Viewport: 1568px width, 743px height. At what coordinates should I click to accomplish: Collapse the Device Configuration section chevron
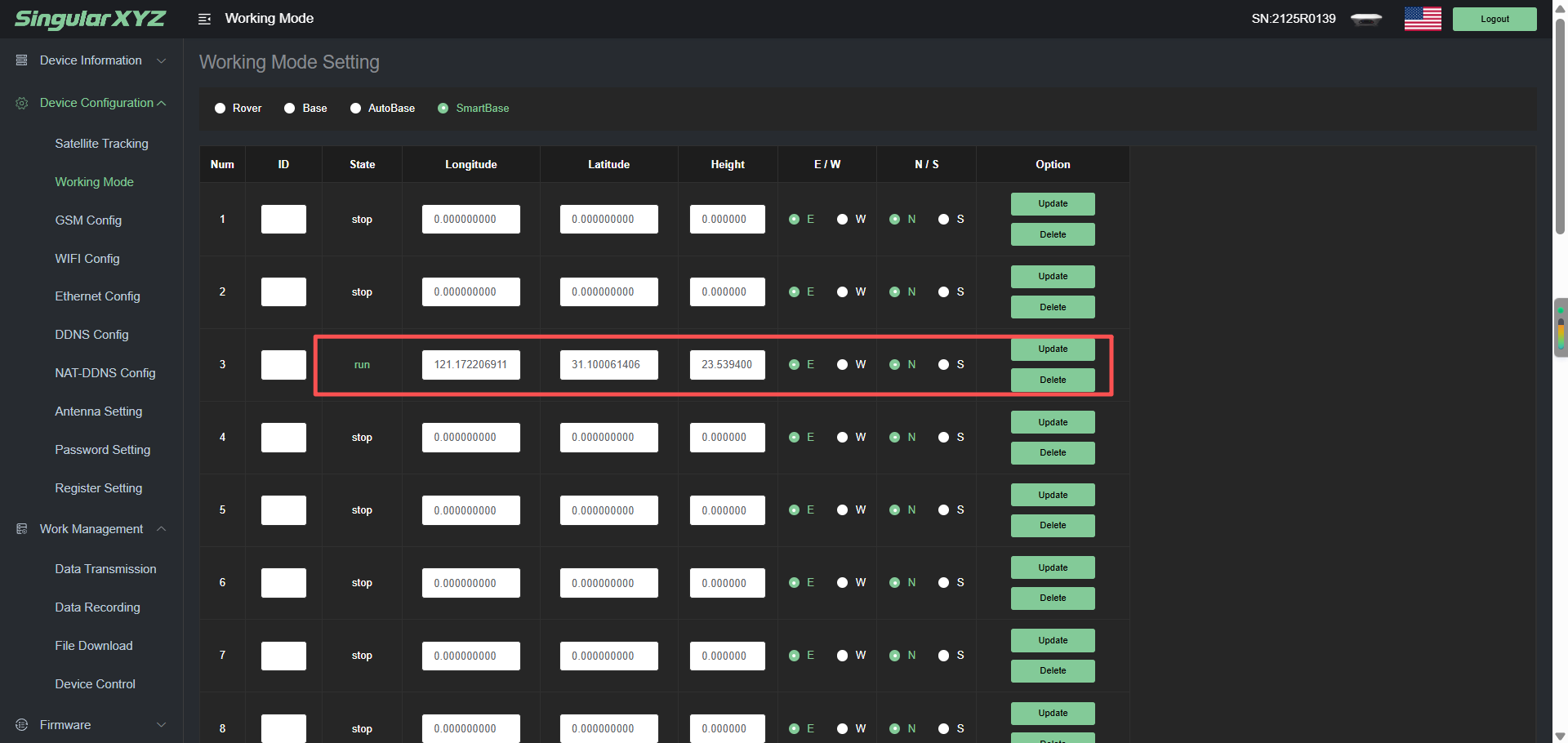tap(162, 103)
